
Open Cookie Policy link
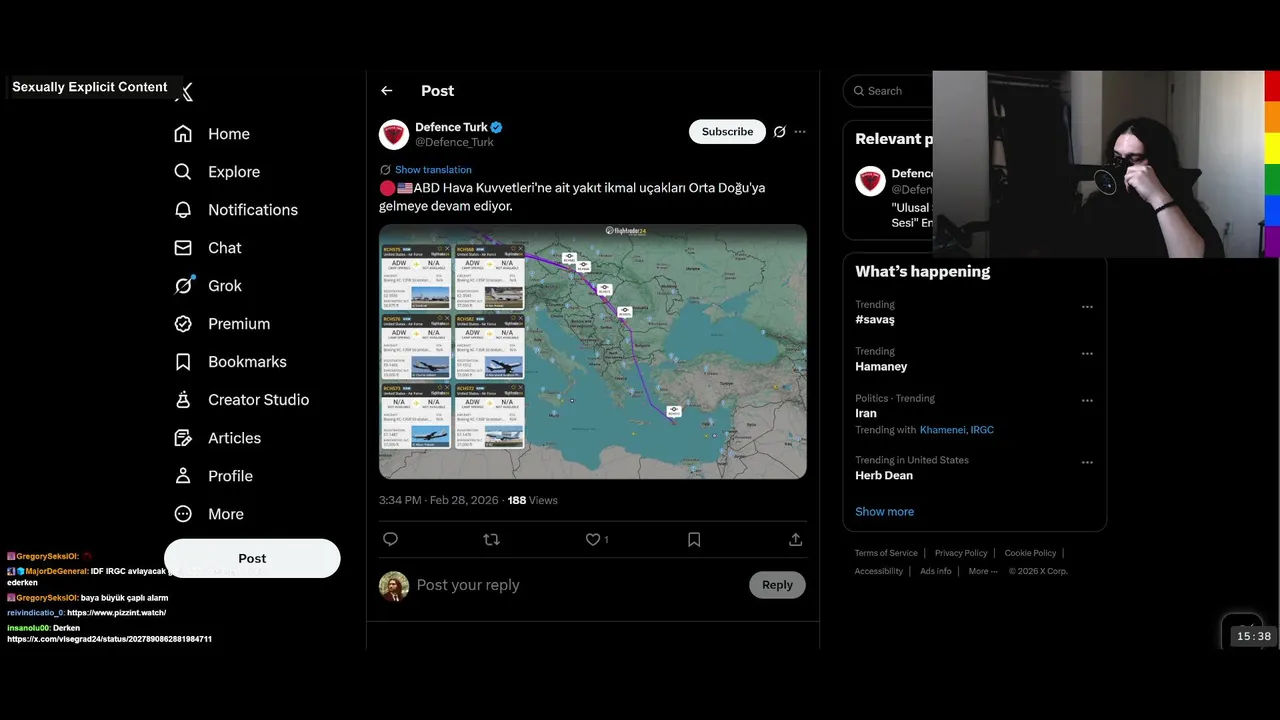tap(1030, 553)
